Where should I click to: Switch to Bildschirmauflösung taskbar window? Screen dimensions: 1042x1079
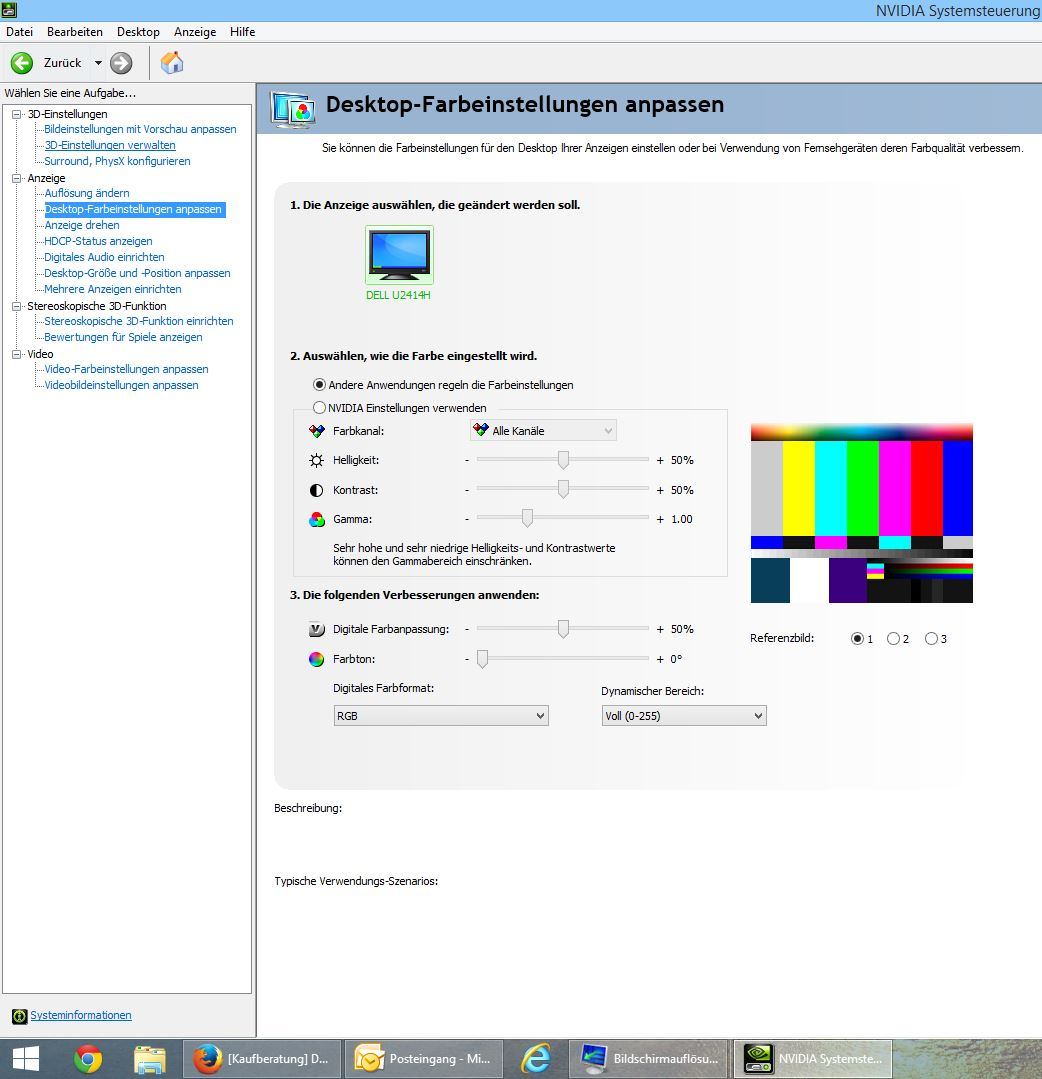(x=650, y=1059)
